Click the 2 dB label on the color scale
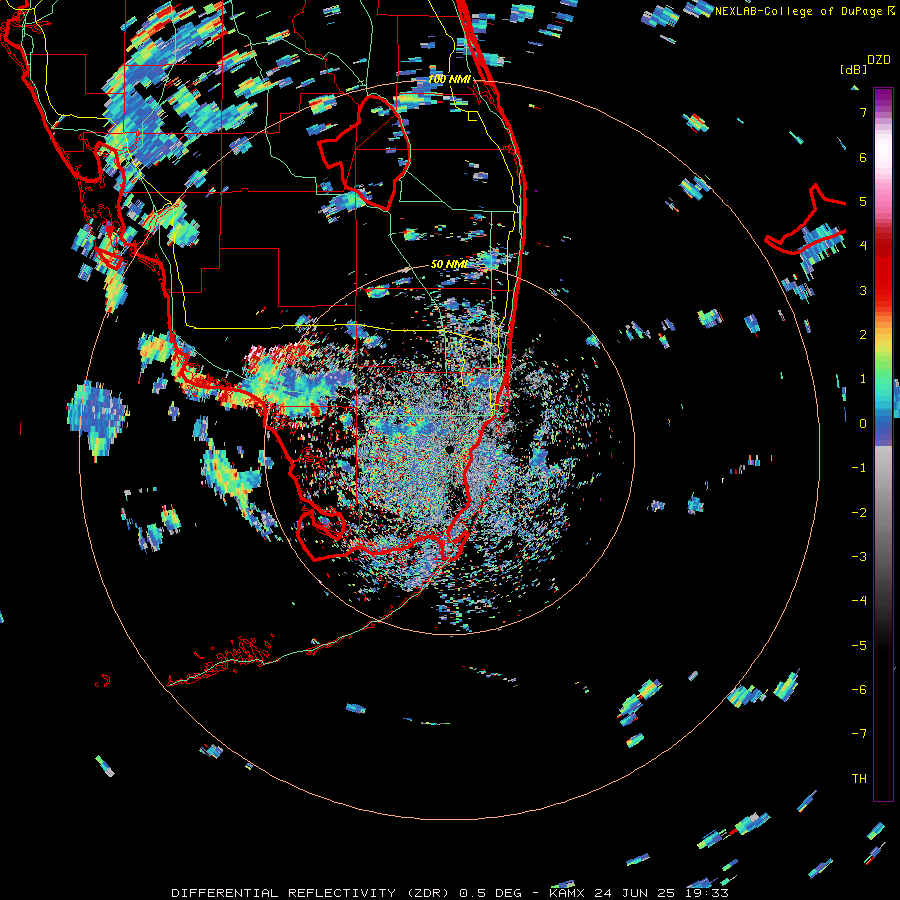 [863, 334]
